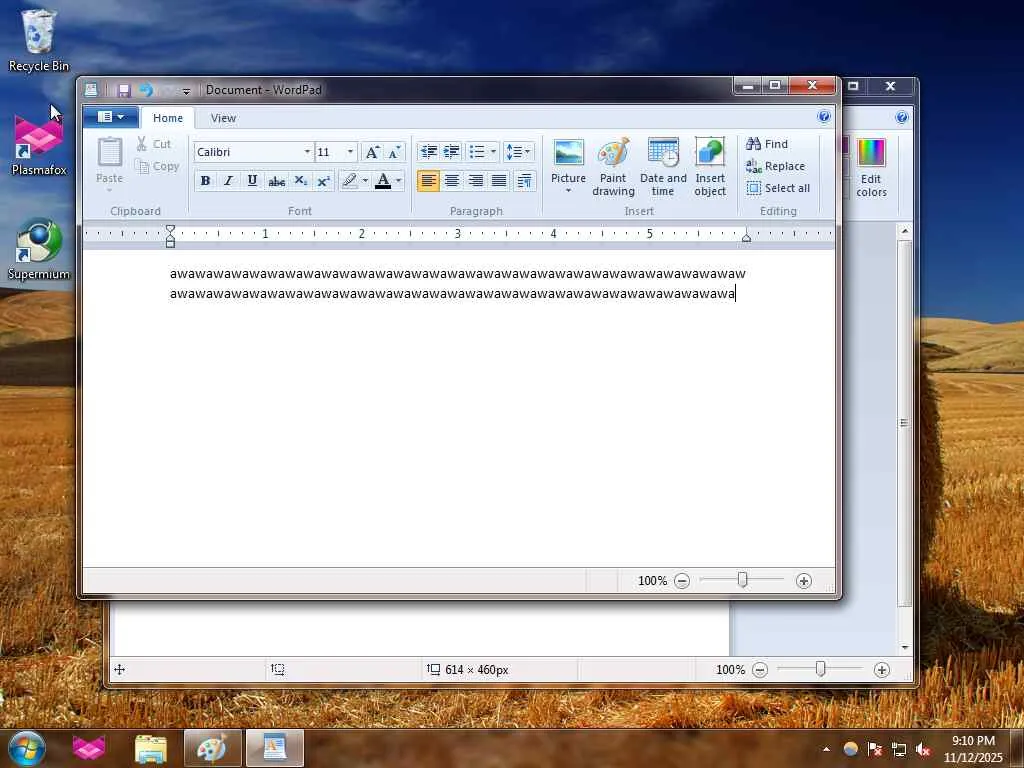Insert Date and time

pyautogui.click(x=663, y=167)
